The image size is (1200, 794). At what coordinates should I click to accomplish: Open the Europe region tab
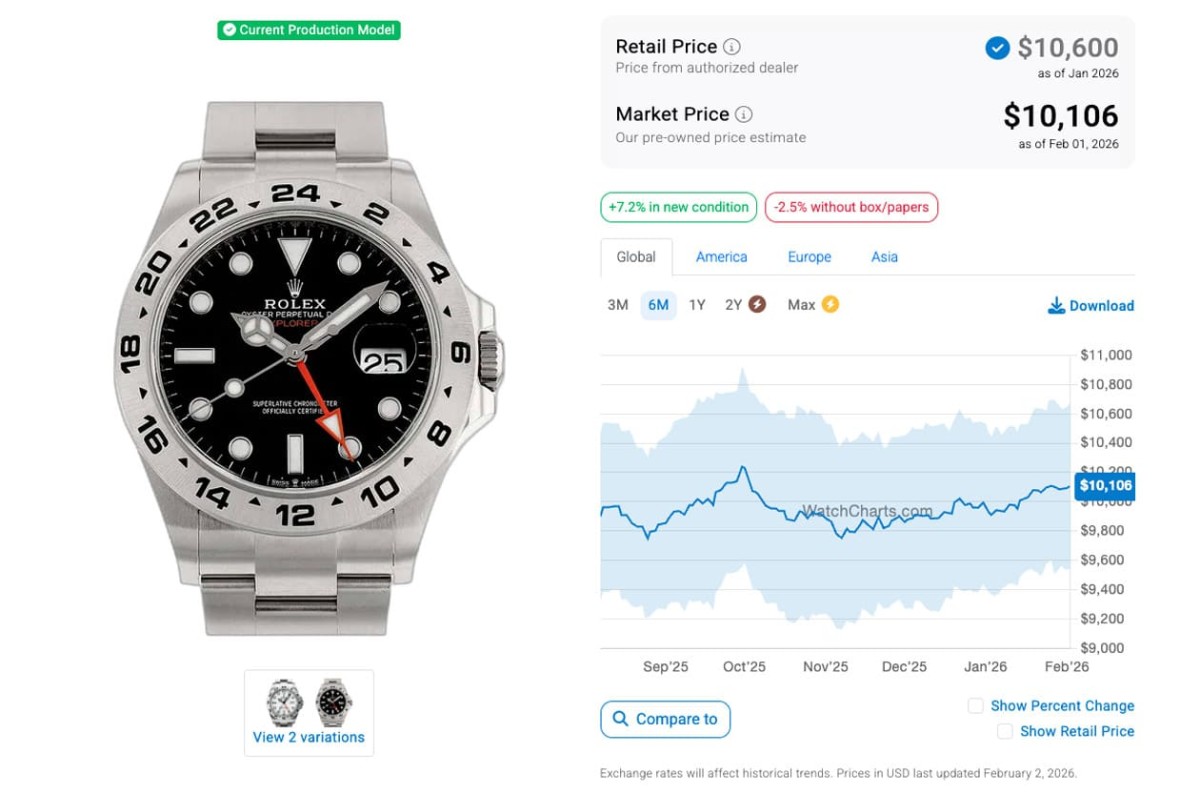pyautogui.click(x=809, y=257)
